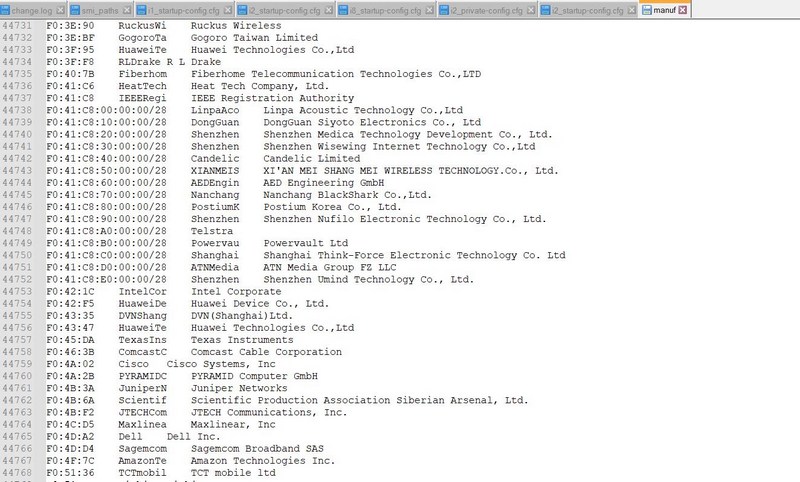Click 'Linpa Acoustic Technology Co.,Ltd'
Image resolution: width=800 pixels, height=482 pixels.
[x=363, y=110]
